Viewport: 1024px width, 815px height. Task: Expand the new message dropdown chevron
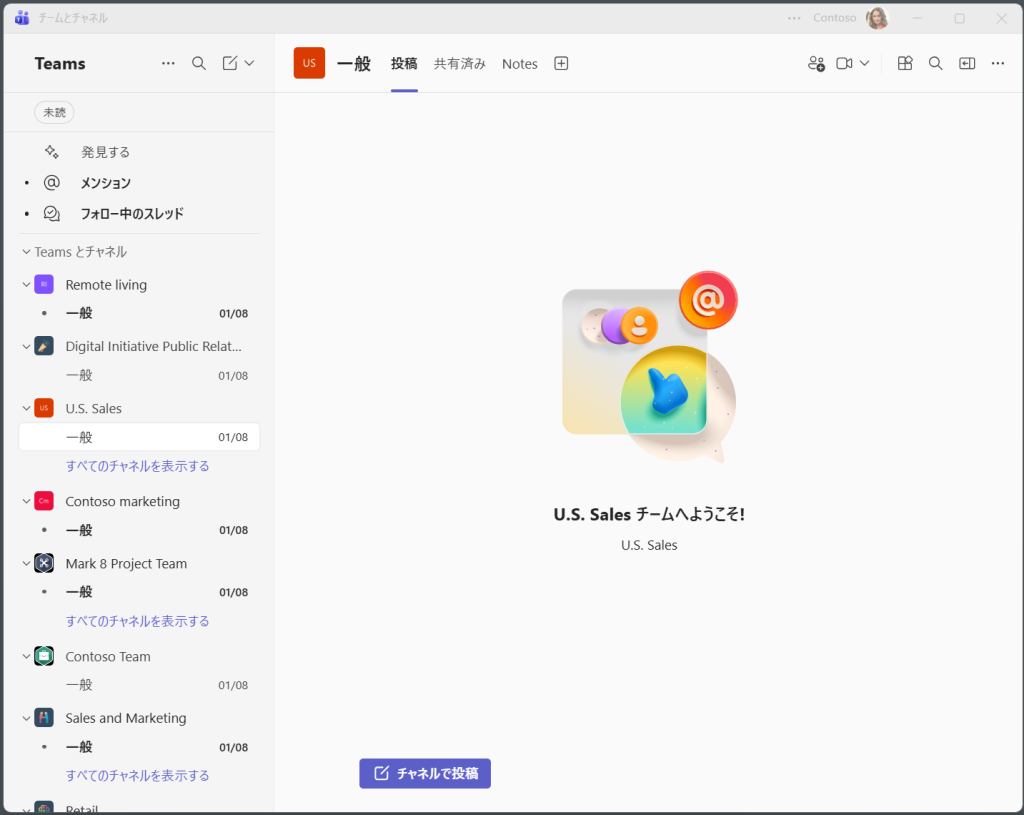(x=250, y=63)
